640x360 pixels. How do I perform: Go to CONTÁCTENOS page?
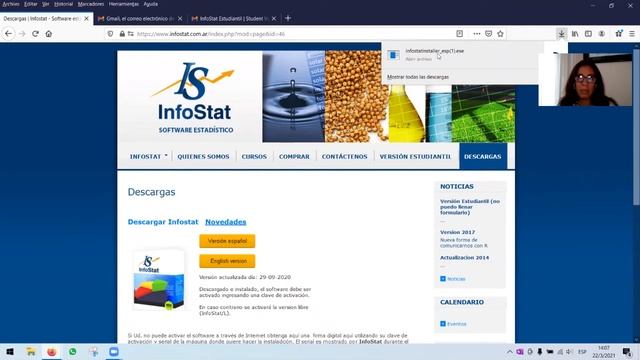click(x=344, y=157)
